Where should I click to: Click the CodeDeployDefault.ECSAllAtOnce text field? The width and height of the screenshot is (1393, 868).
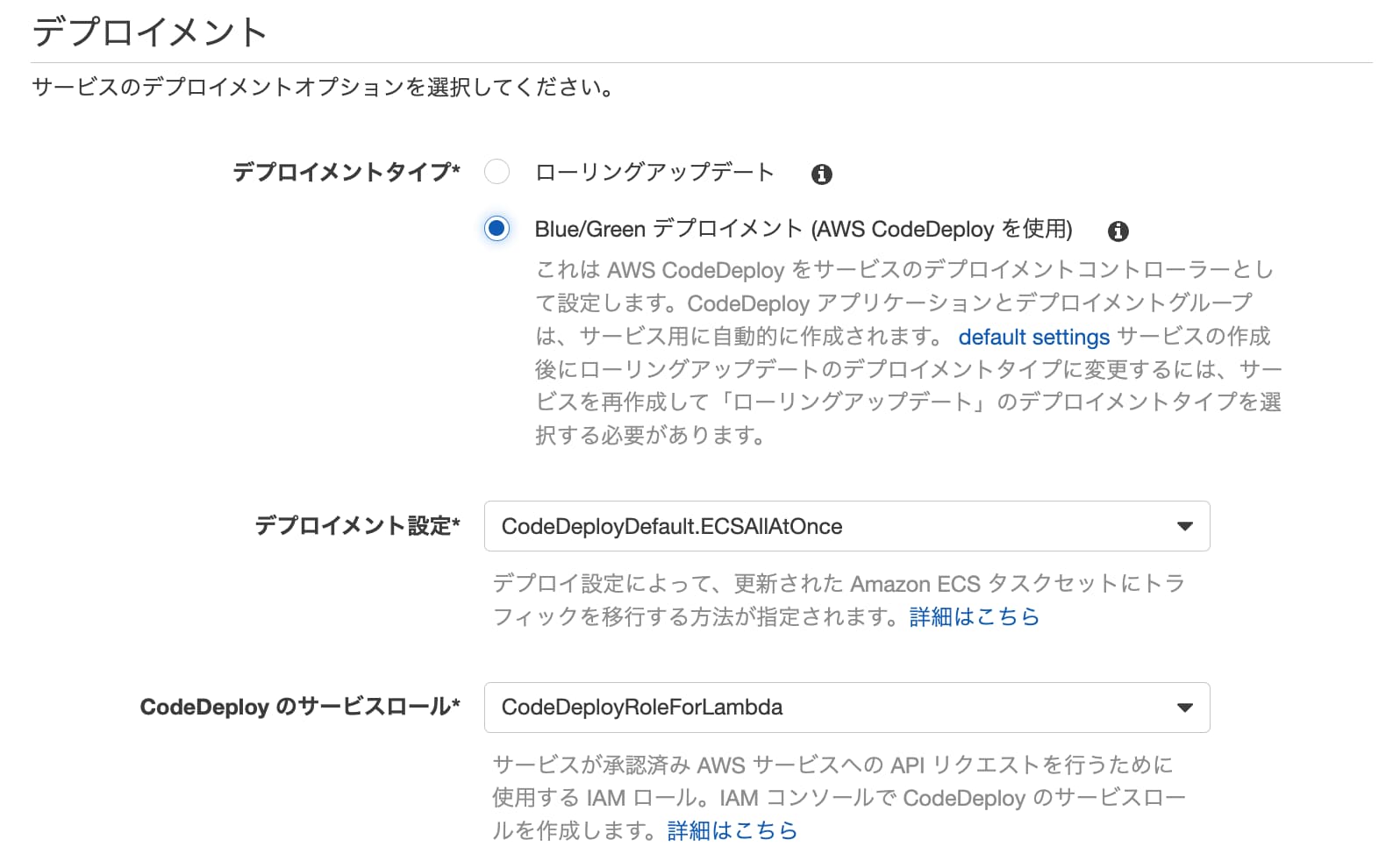789,526
